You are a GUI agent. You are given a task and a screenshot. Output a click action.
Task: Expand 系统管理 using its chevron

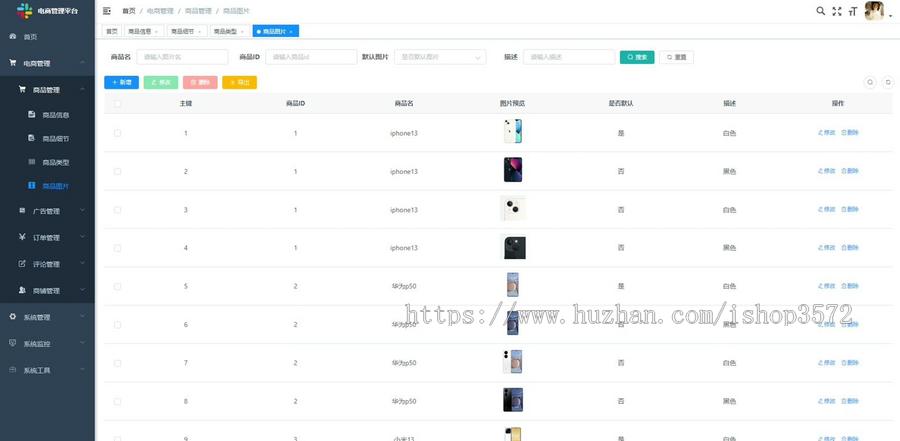(x=82, y=316)
